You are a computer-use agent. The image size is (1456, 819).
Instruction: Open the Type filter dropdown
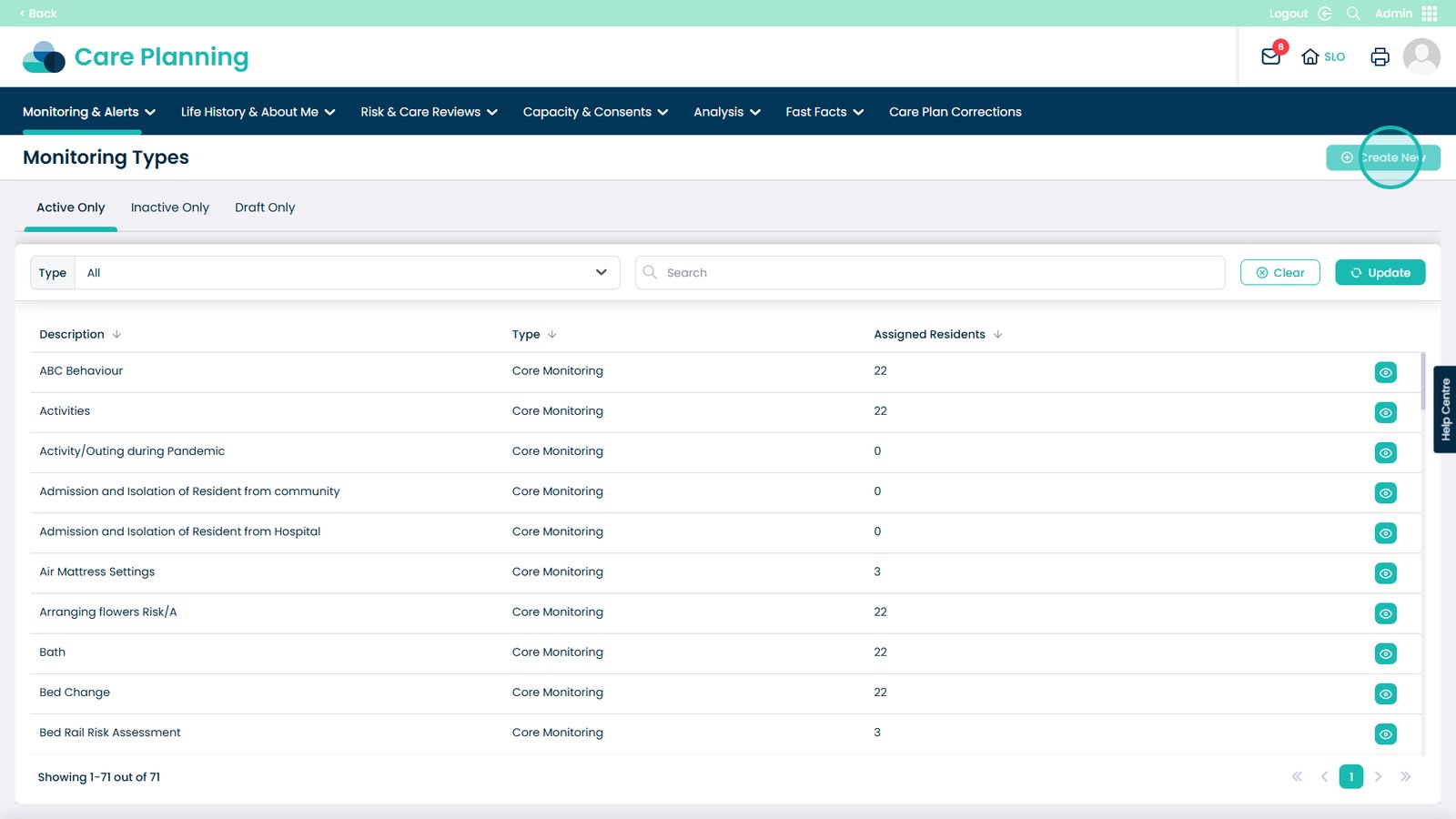tap(346, 273)
